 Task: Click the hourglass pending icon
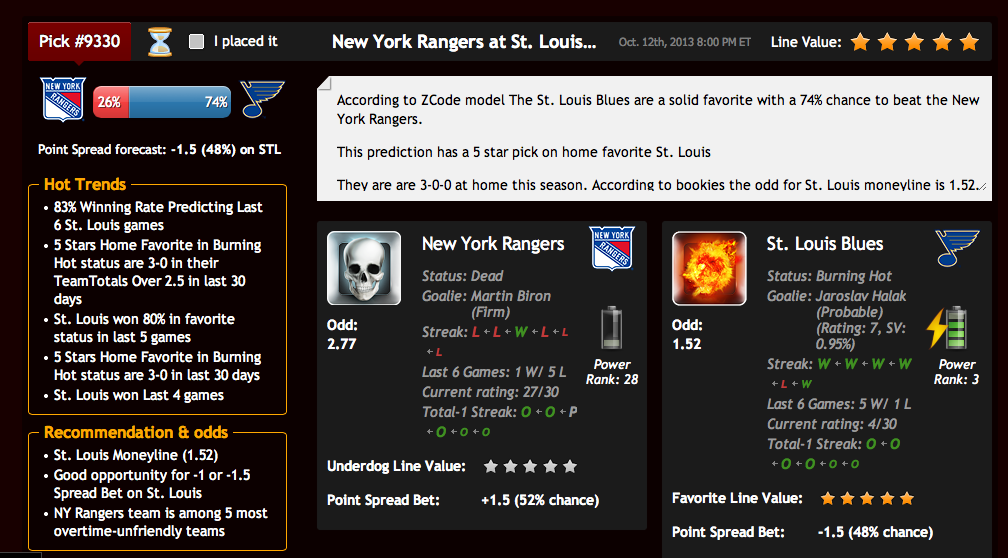(159, 42)
